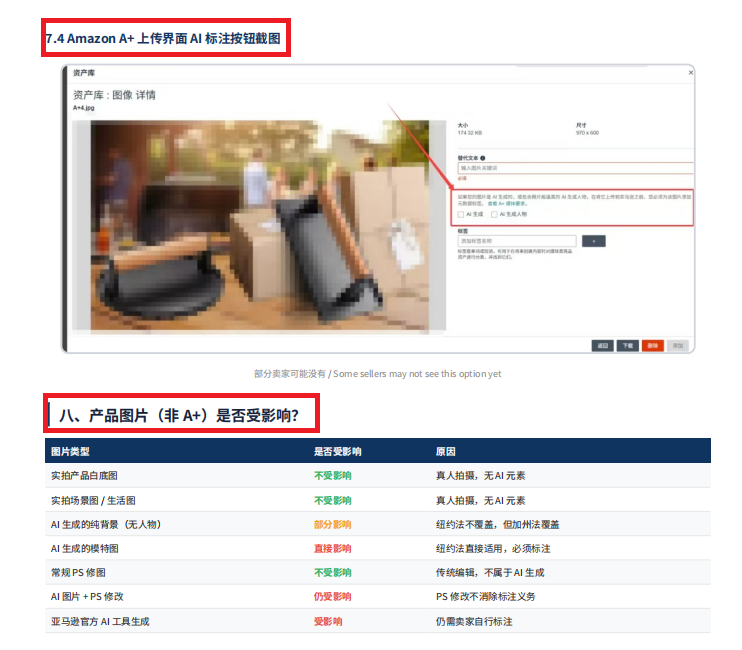The height and width of the screenshot is (650, 742).
Task: Click the red '受影响' status in last row
Action: 328,621
